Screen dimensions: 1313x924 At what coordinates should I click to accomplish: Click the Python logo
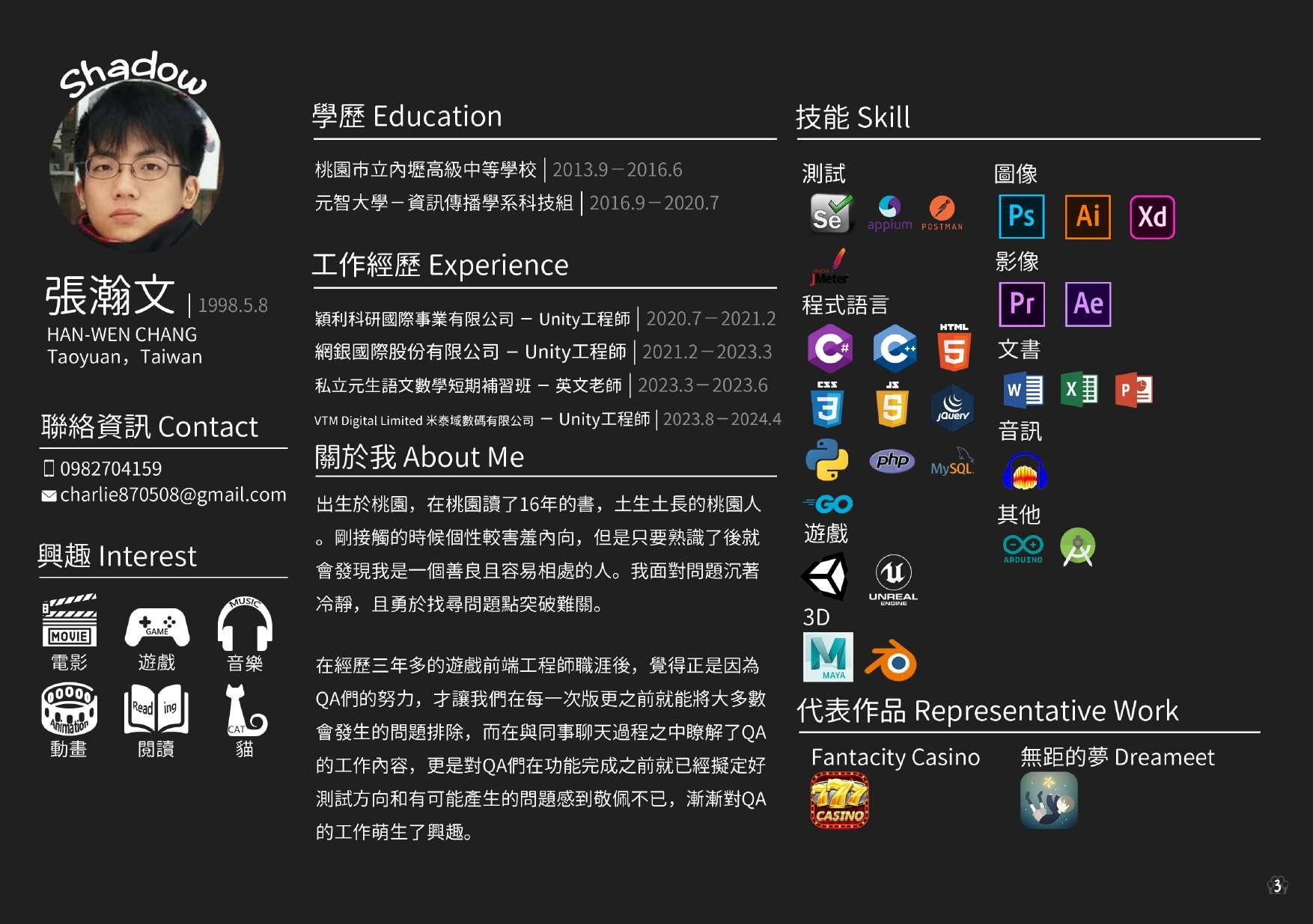[827, 459]
